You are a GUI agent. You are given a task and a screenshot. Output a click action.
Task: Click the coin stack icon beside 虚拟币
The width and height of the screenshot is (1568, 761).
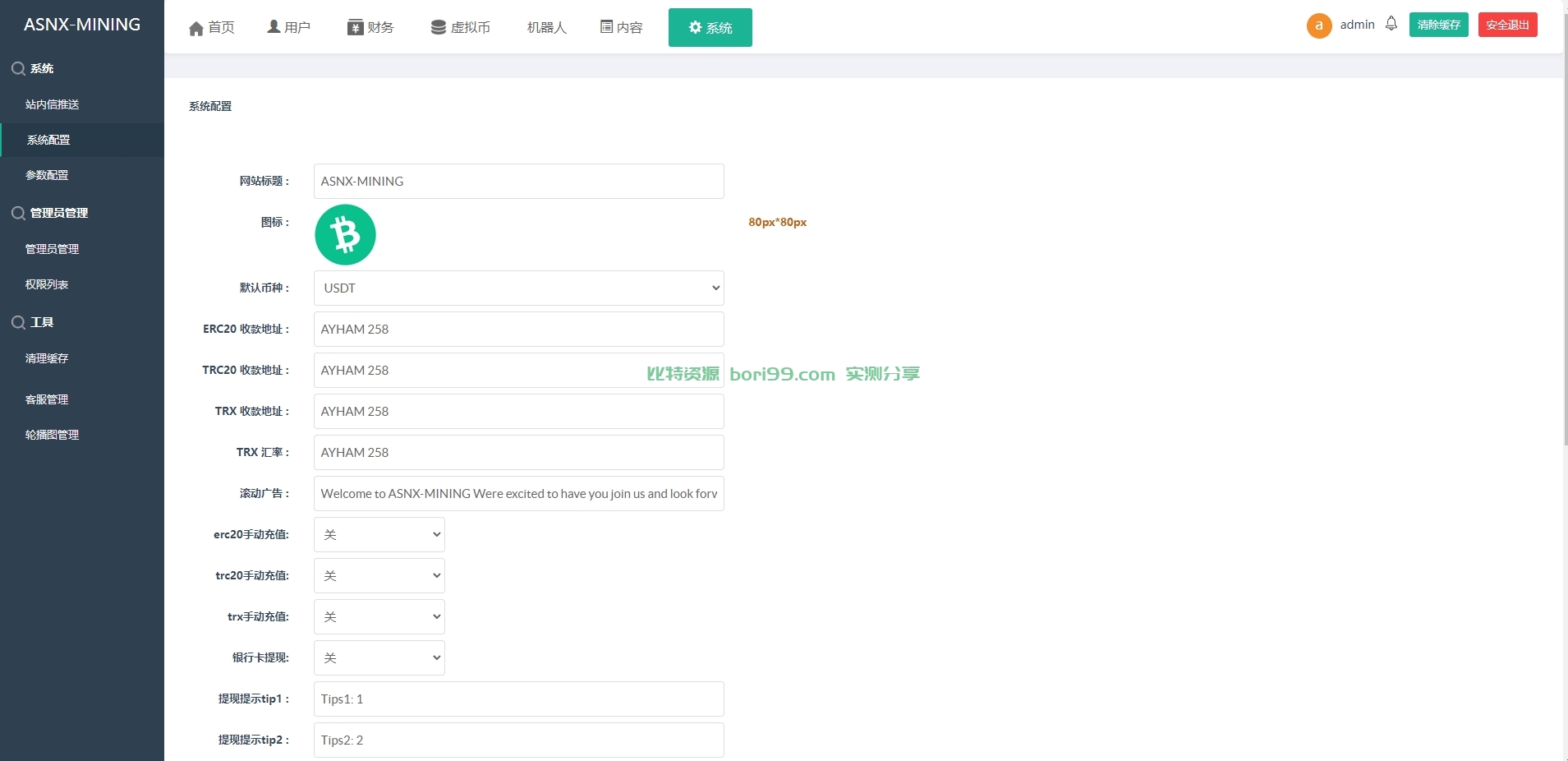click(439, 28)
